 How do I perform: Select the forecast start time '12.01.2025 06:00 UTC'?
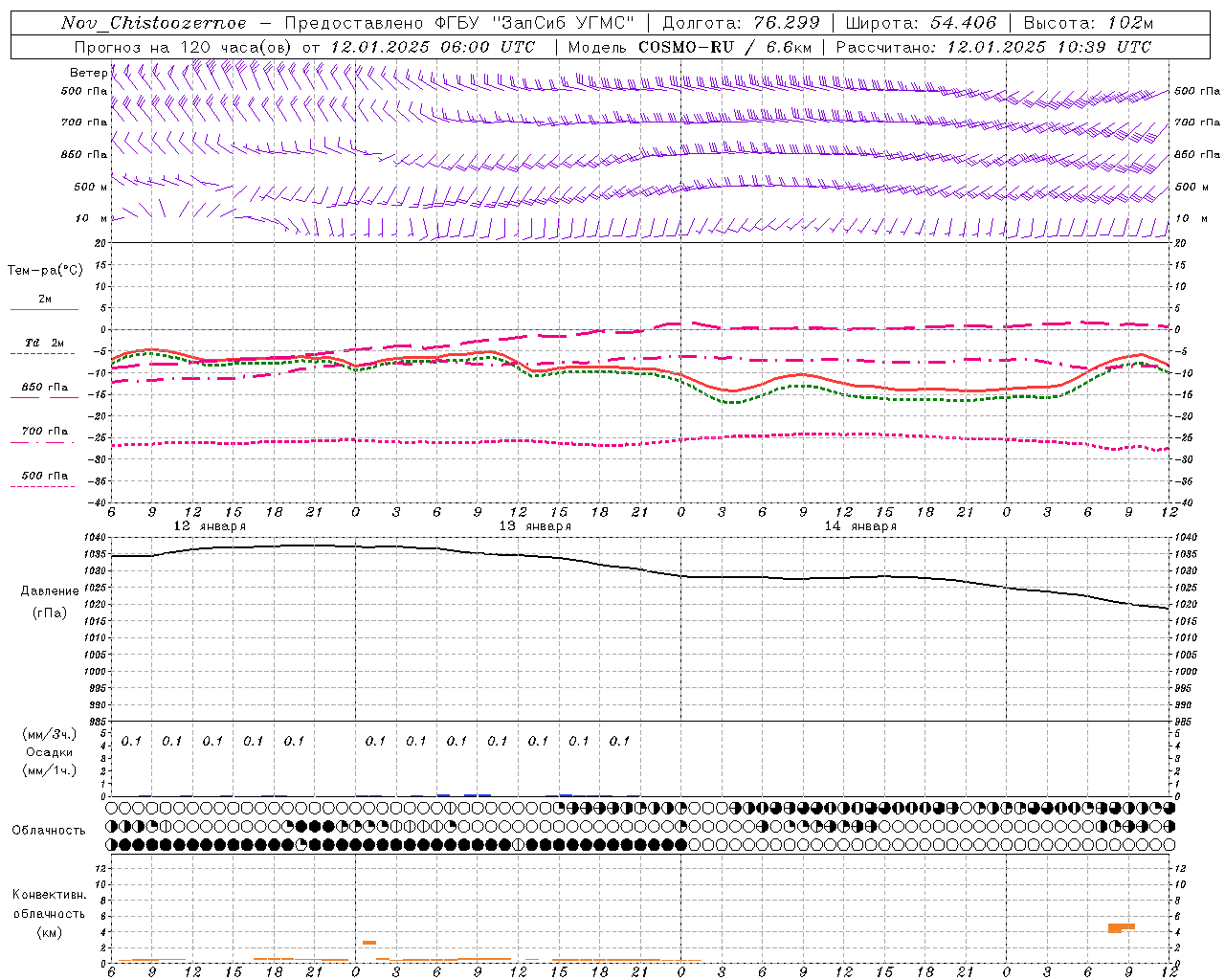(433, 47)
